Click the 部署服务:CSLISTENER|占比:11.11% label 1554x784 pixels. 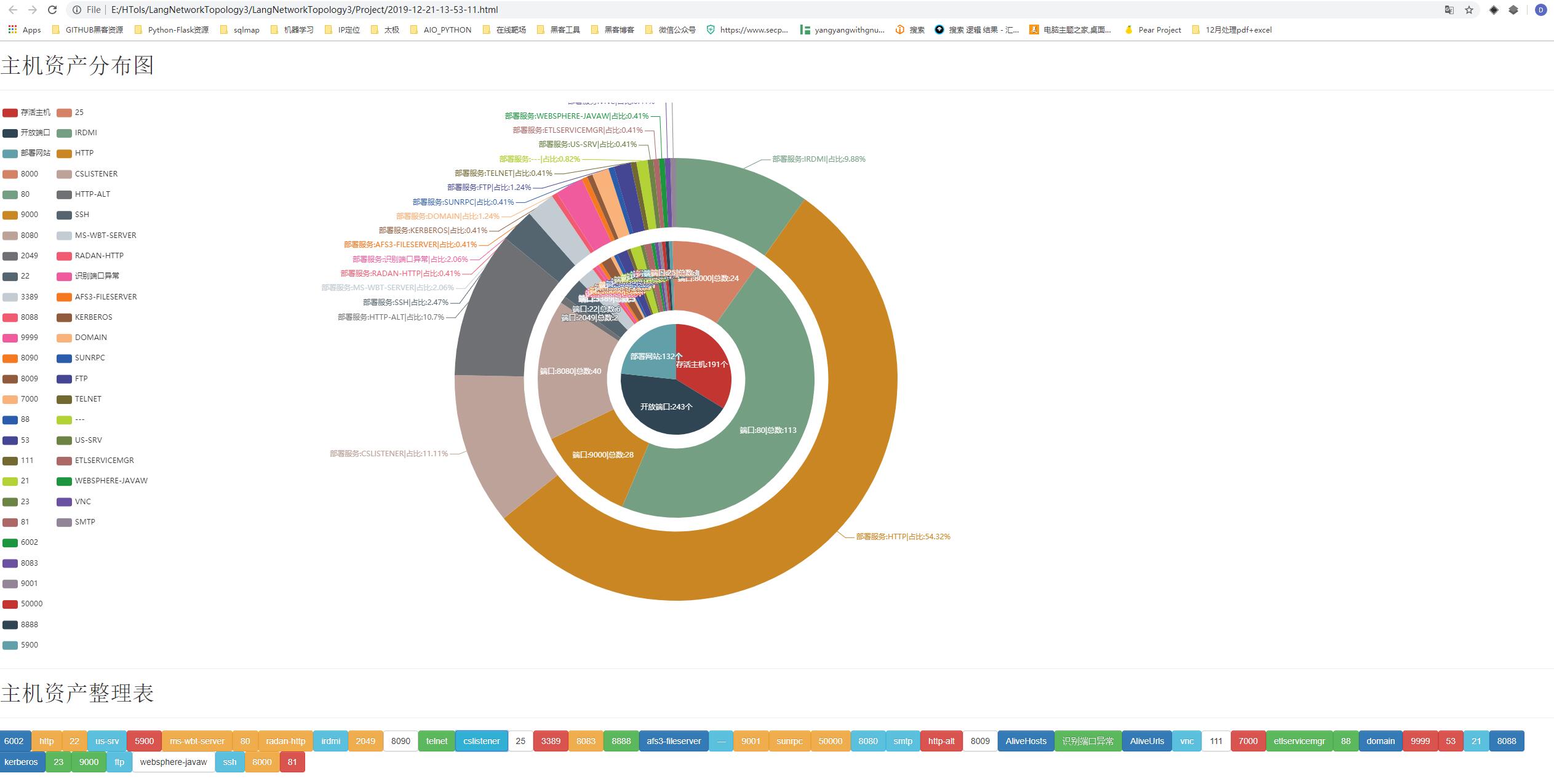[x=389, y=454]
